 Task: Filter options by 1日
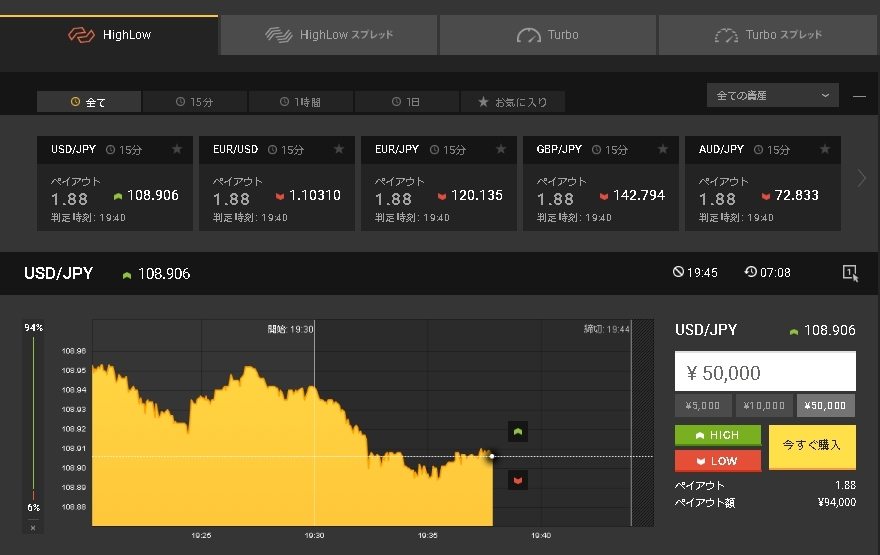click(406, 102)
